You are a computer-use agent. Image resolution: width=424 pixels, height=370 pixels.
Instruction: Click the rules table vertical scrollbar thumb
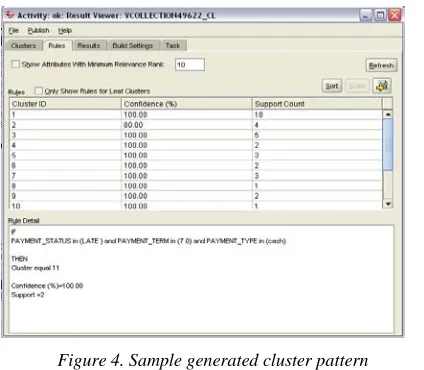pyautogui.click(x=388, y=145)
